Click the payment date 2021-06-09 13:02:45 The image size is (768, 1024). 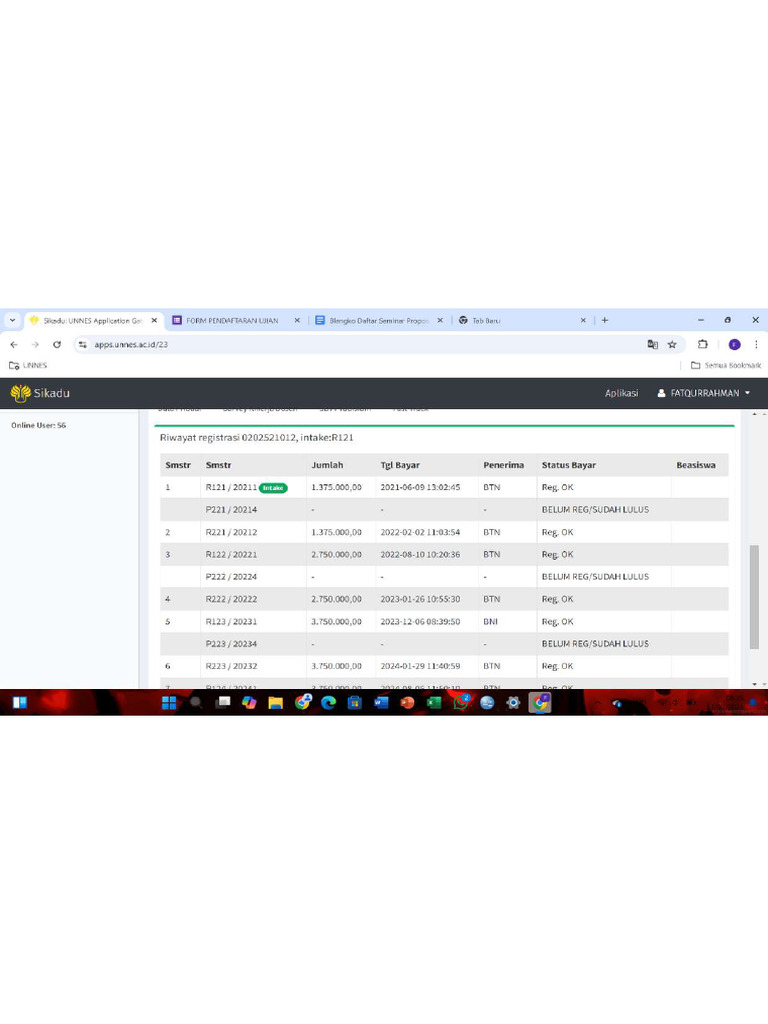coord(420,487)
